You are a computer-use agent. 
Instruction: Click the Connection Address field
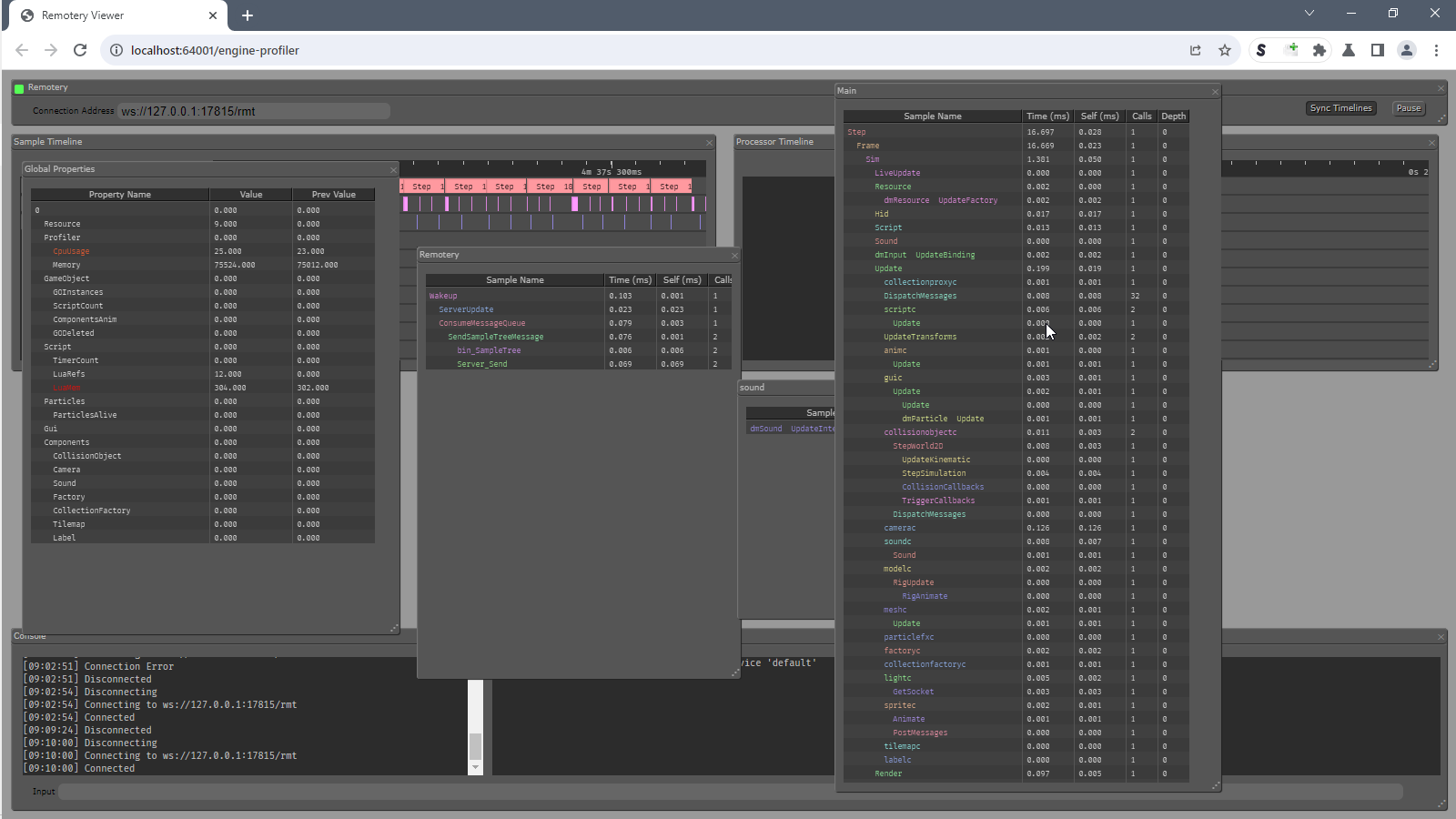pos(254,111)
